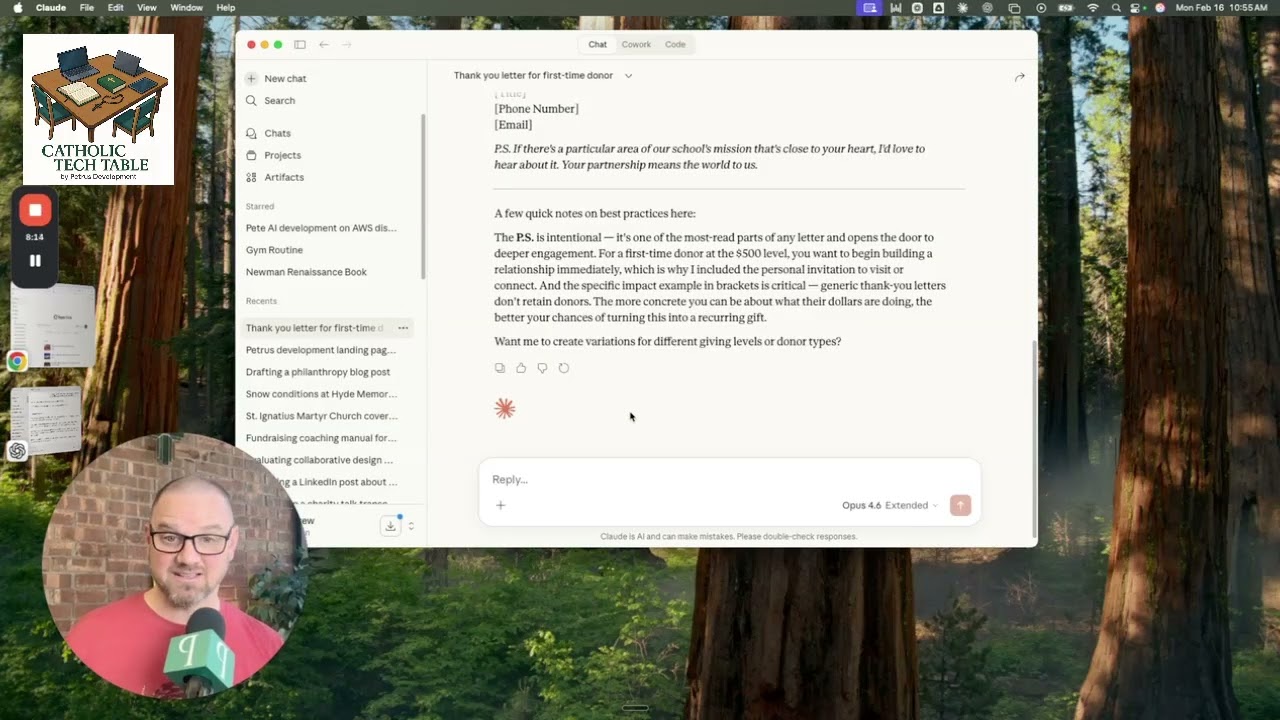Open the Opus 4.6 Extended model selector
Viewport: 1280px width, 720px height.
click(x=889, y=505)
